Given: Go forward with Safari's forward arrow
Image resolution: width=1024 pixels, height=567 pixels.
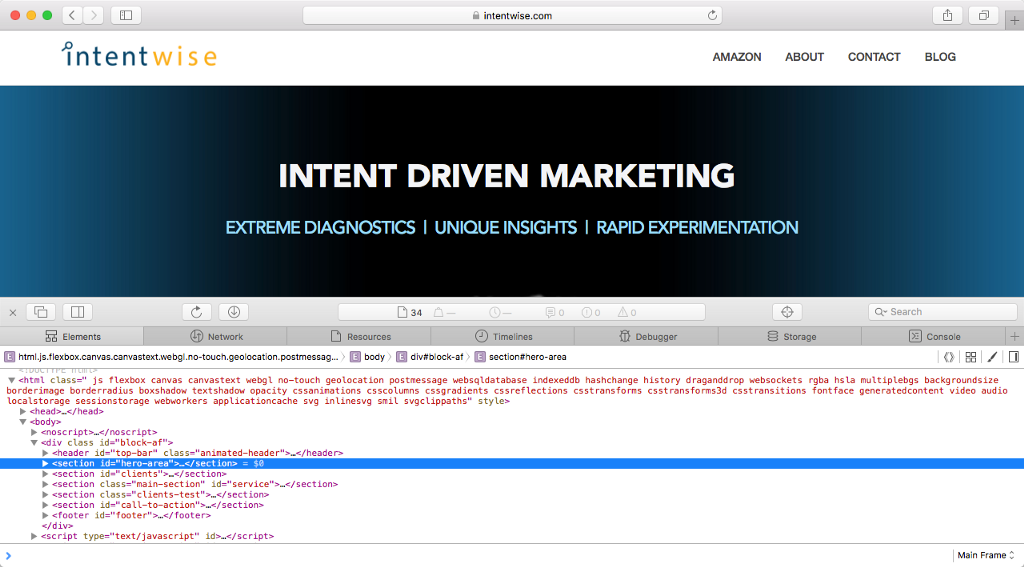Looking at the screenshot, I should pyautogui.click(x=93, y=15).
